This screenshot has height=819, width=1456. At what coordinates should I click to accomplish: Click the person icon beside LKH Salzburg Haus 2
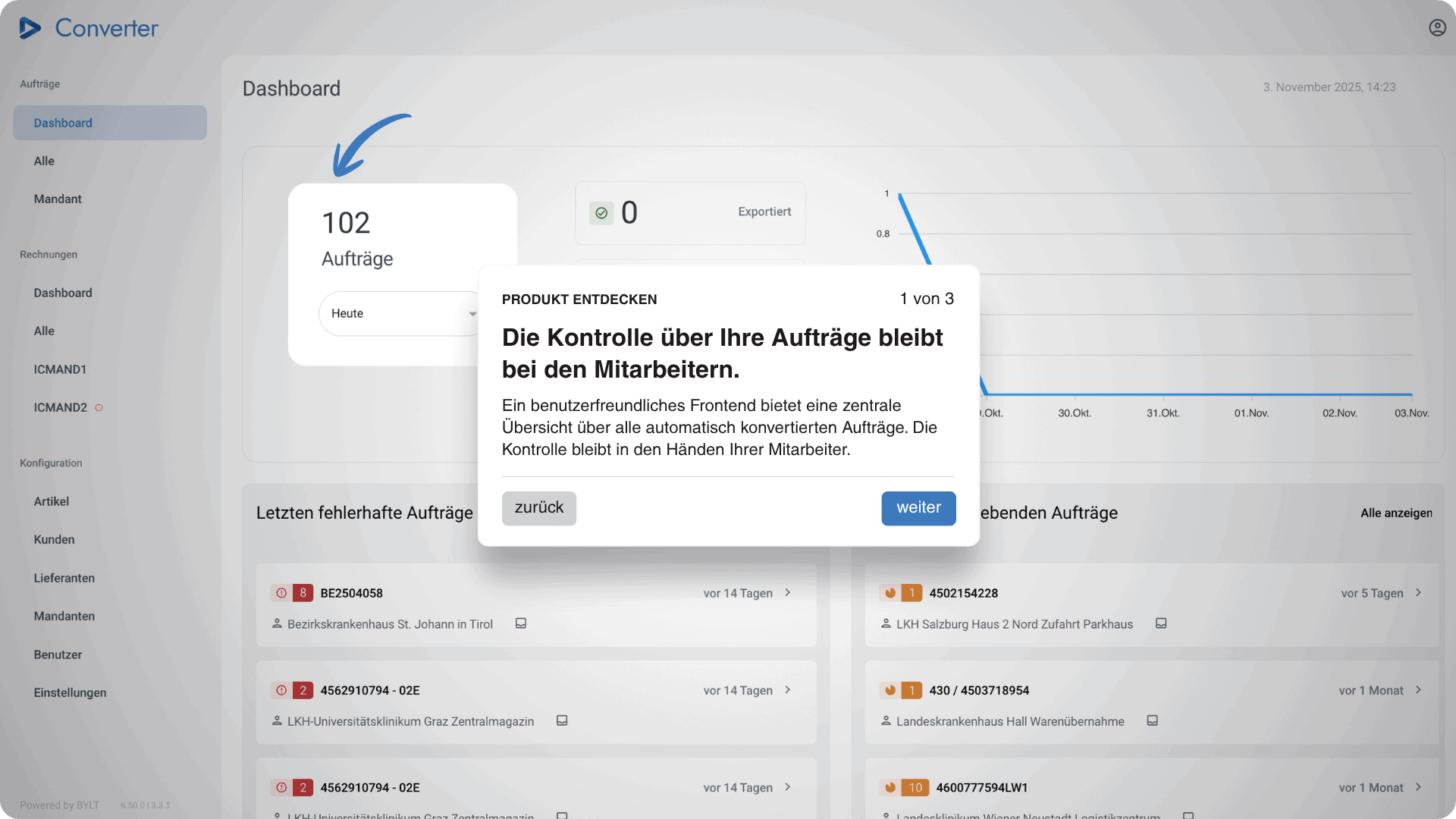click(x=886, y=623)
